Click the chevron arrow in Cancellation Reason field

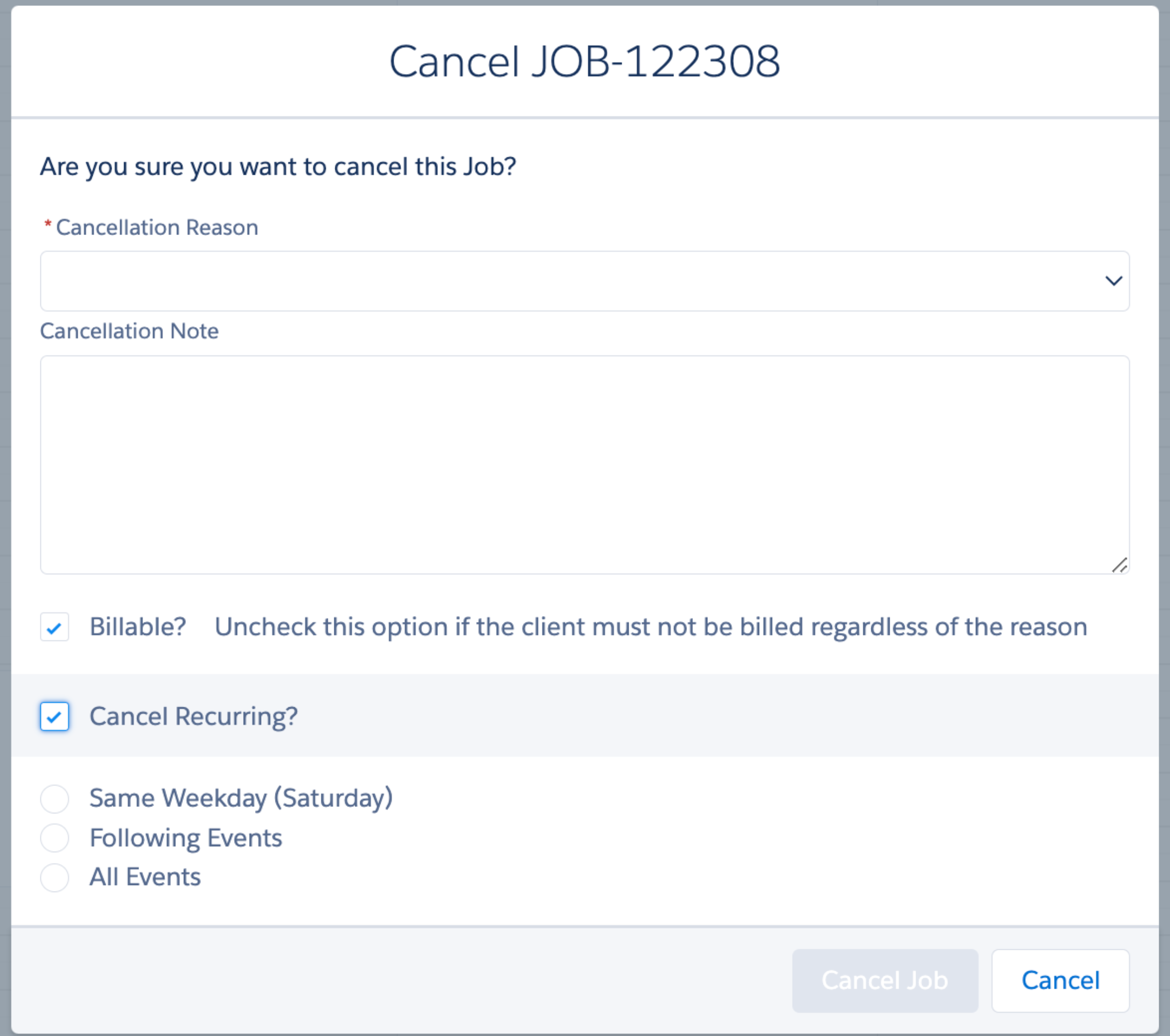1113,281
